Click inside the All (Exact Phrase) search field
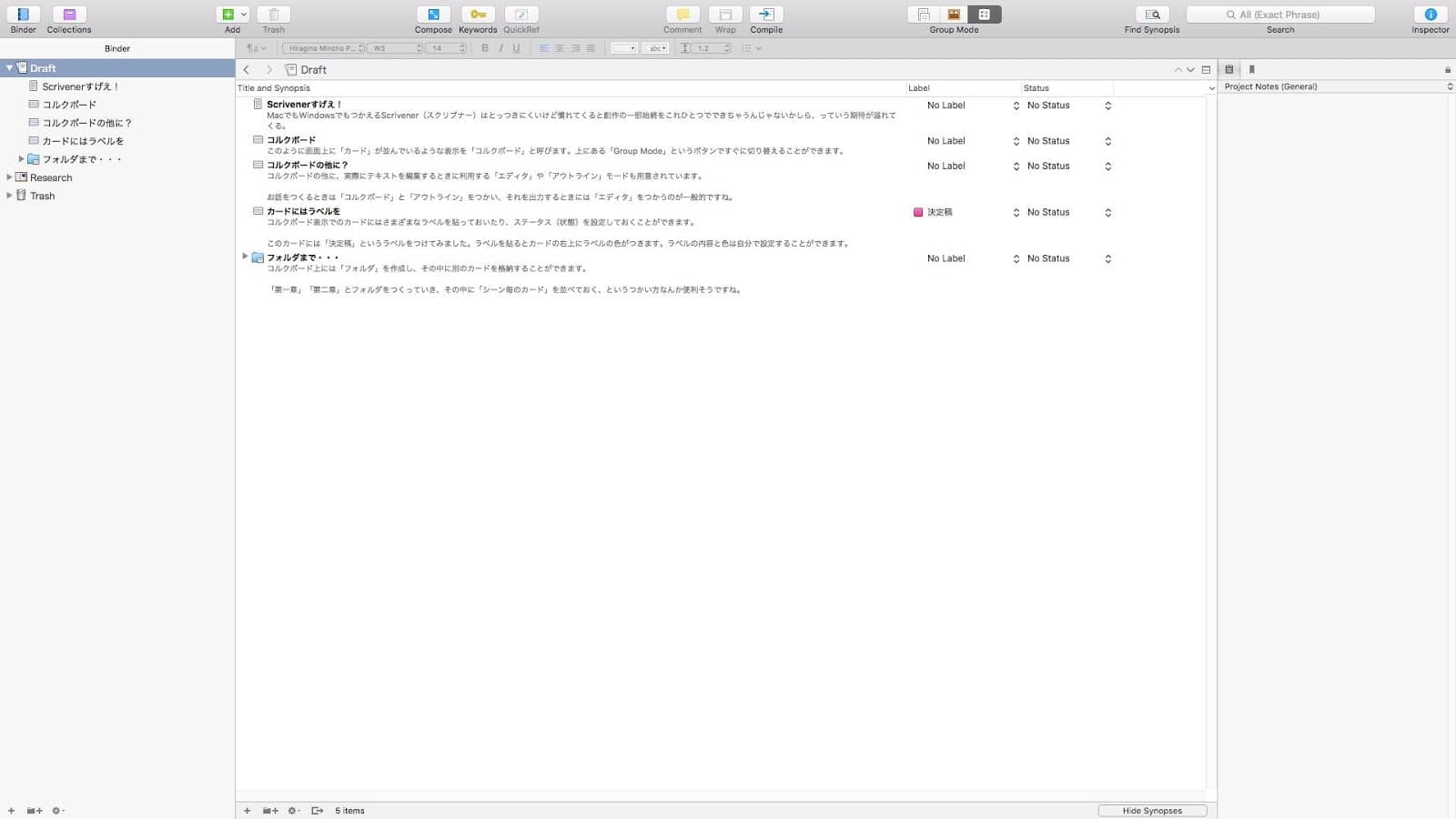The width and height of the screenshot is (1456, 819). [x=1280, y=15]
